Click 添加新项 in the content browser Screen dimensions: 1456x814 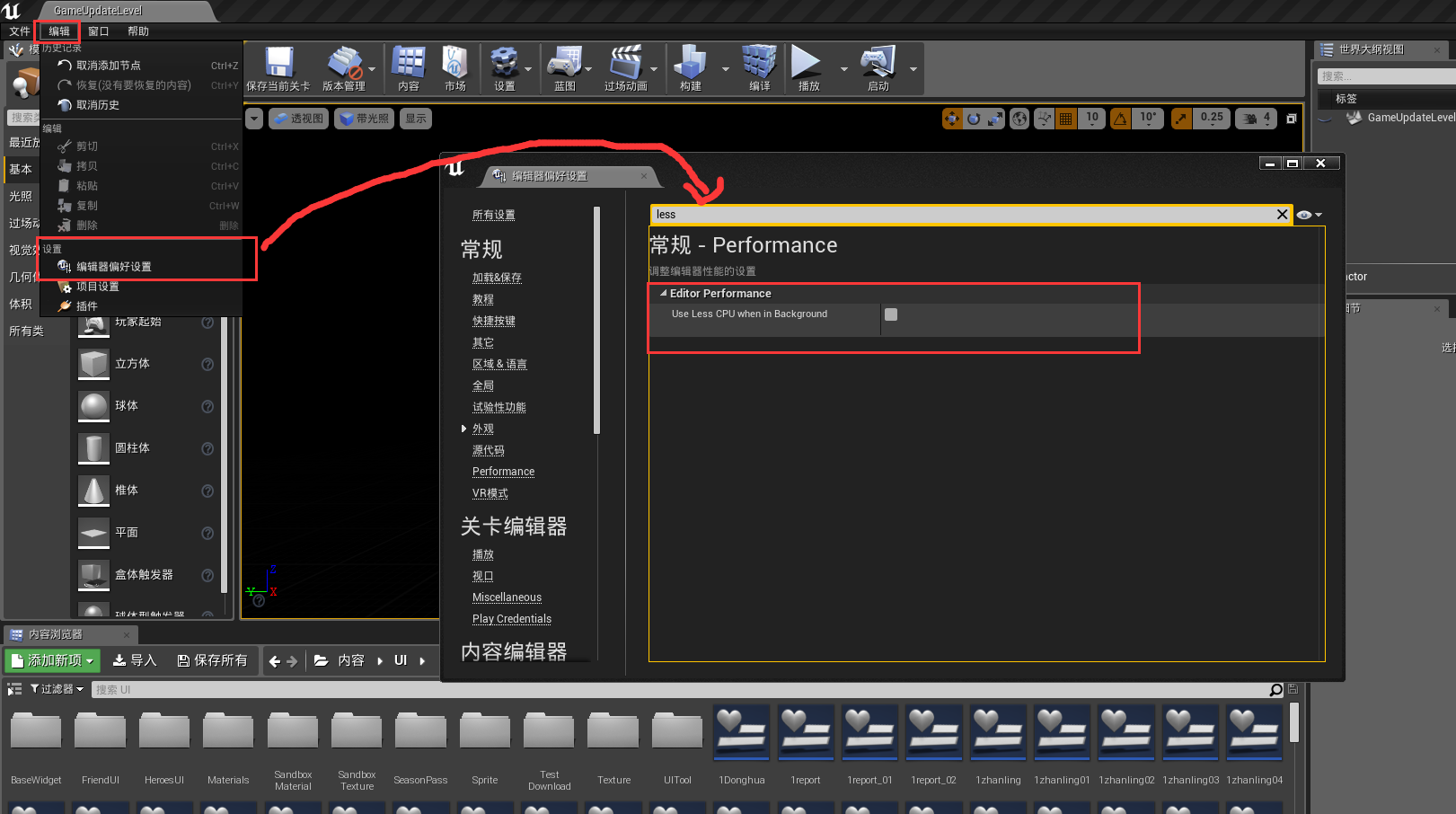(x=51, y=660)
